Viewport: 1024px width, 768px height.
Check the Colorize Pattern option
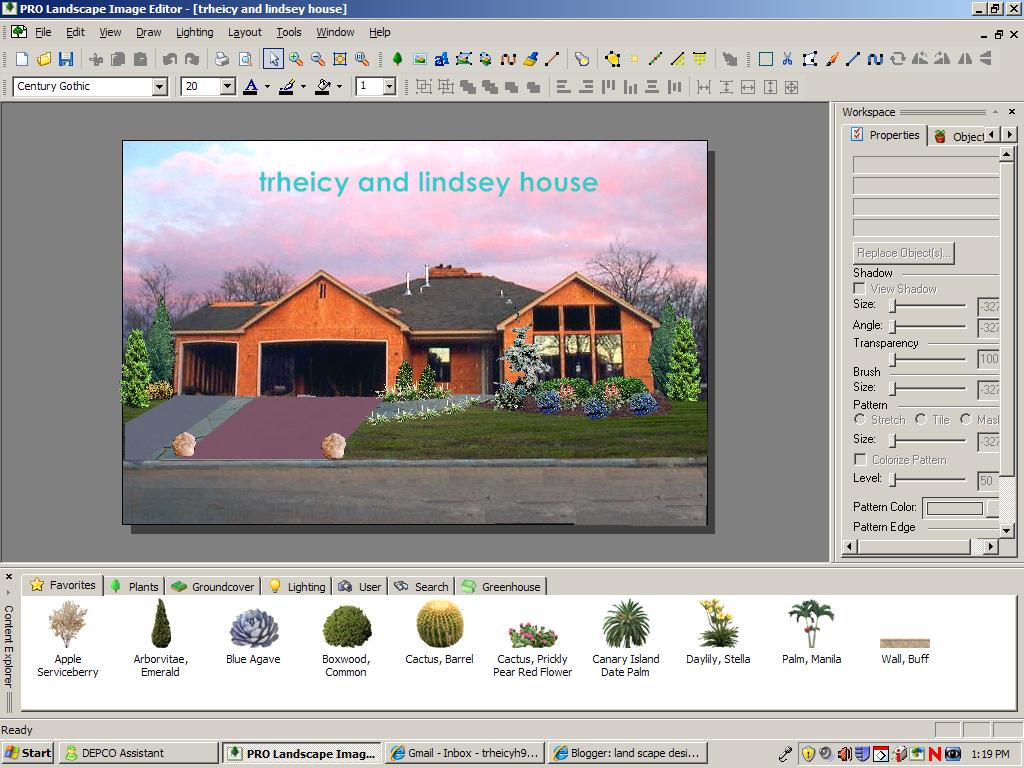pyautogui.click(x=858, y=459)
